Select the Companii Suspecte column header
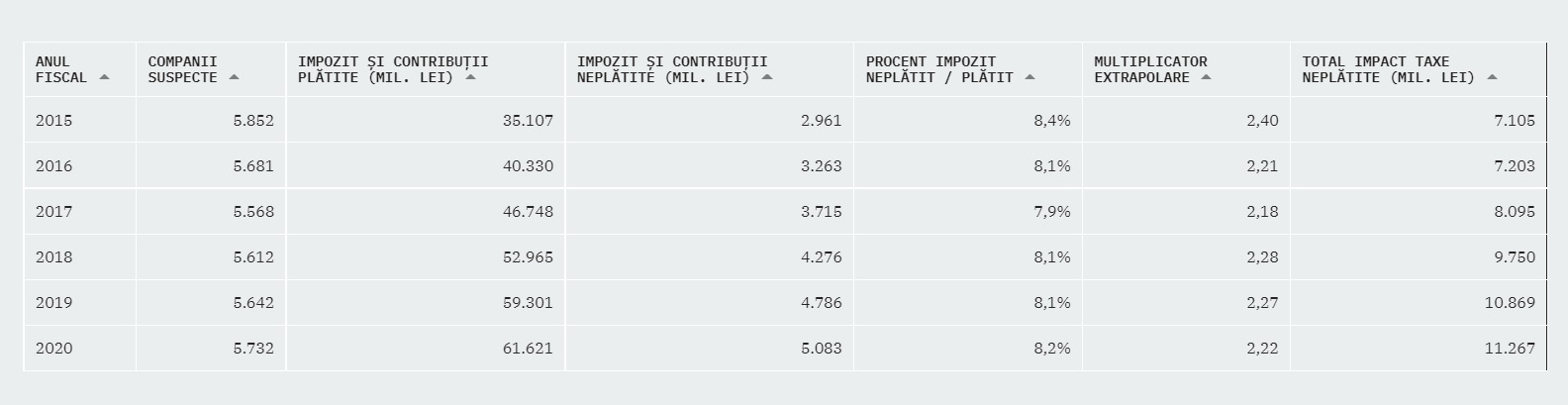The height and width of the screenshot is (405, 1568). 211,69
